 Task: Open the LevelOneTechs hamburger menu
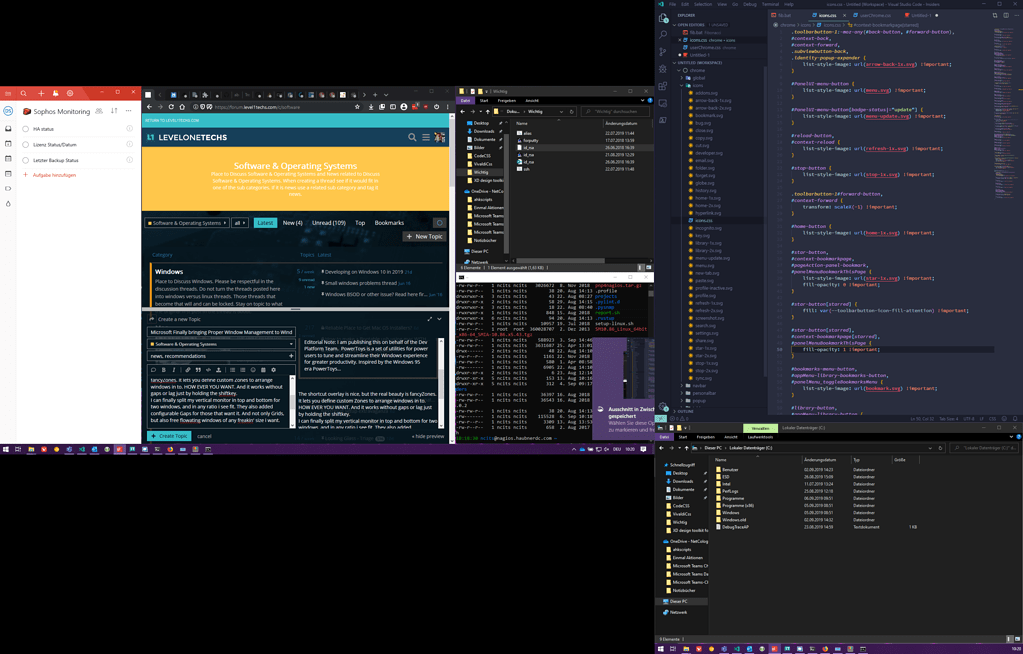(x=426, y=137)
